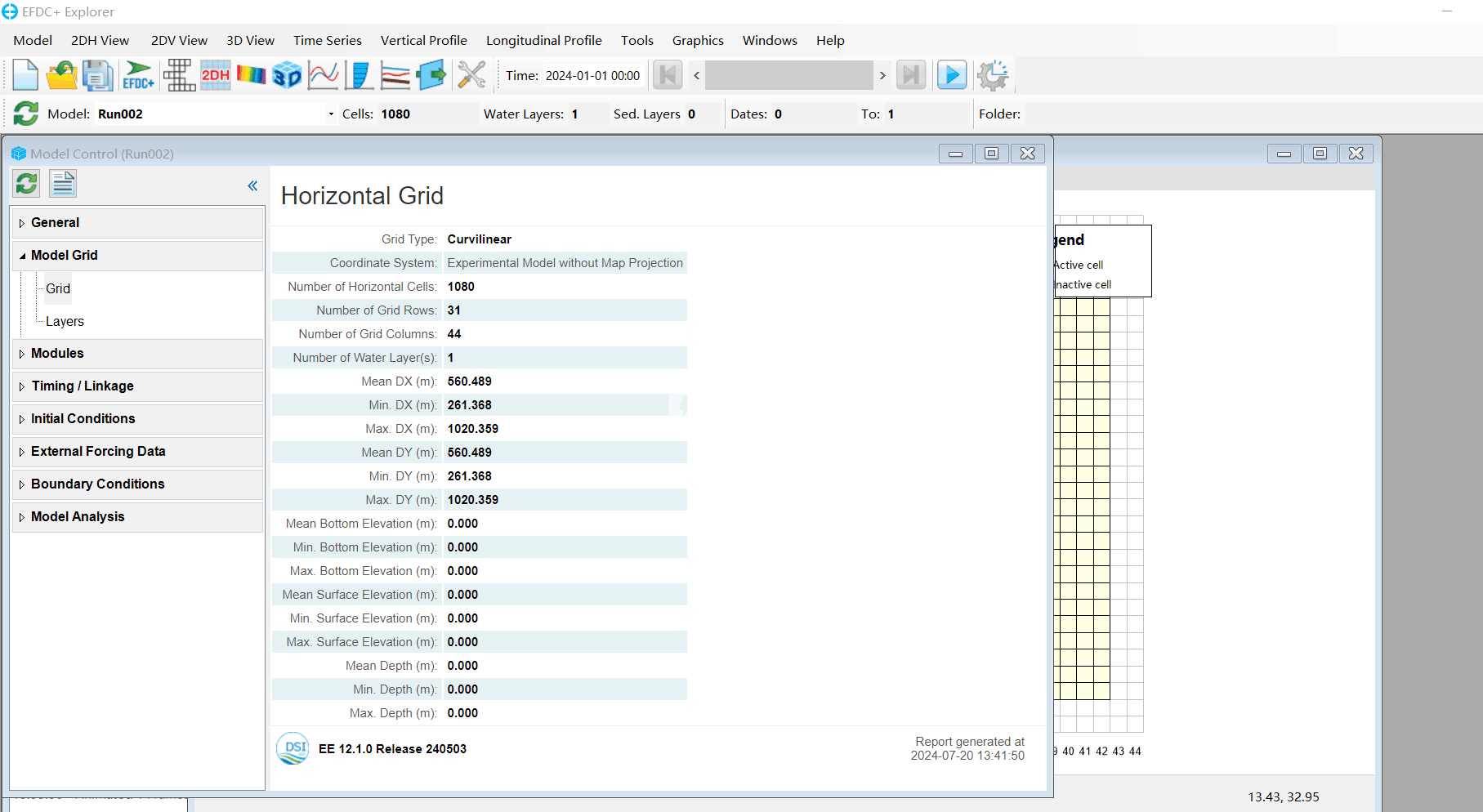Viewport: 1483px width, 812px height.
Task: Open the 2DV rainbow slice view
Action: (x=251, y=75)
